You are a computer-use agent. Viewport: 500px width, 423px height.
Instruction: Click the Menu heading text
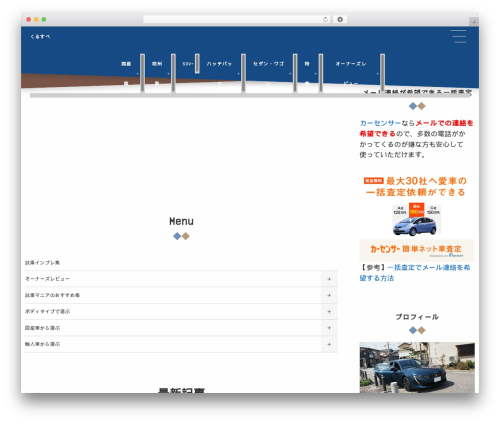pos(181,221)
